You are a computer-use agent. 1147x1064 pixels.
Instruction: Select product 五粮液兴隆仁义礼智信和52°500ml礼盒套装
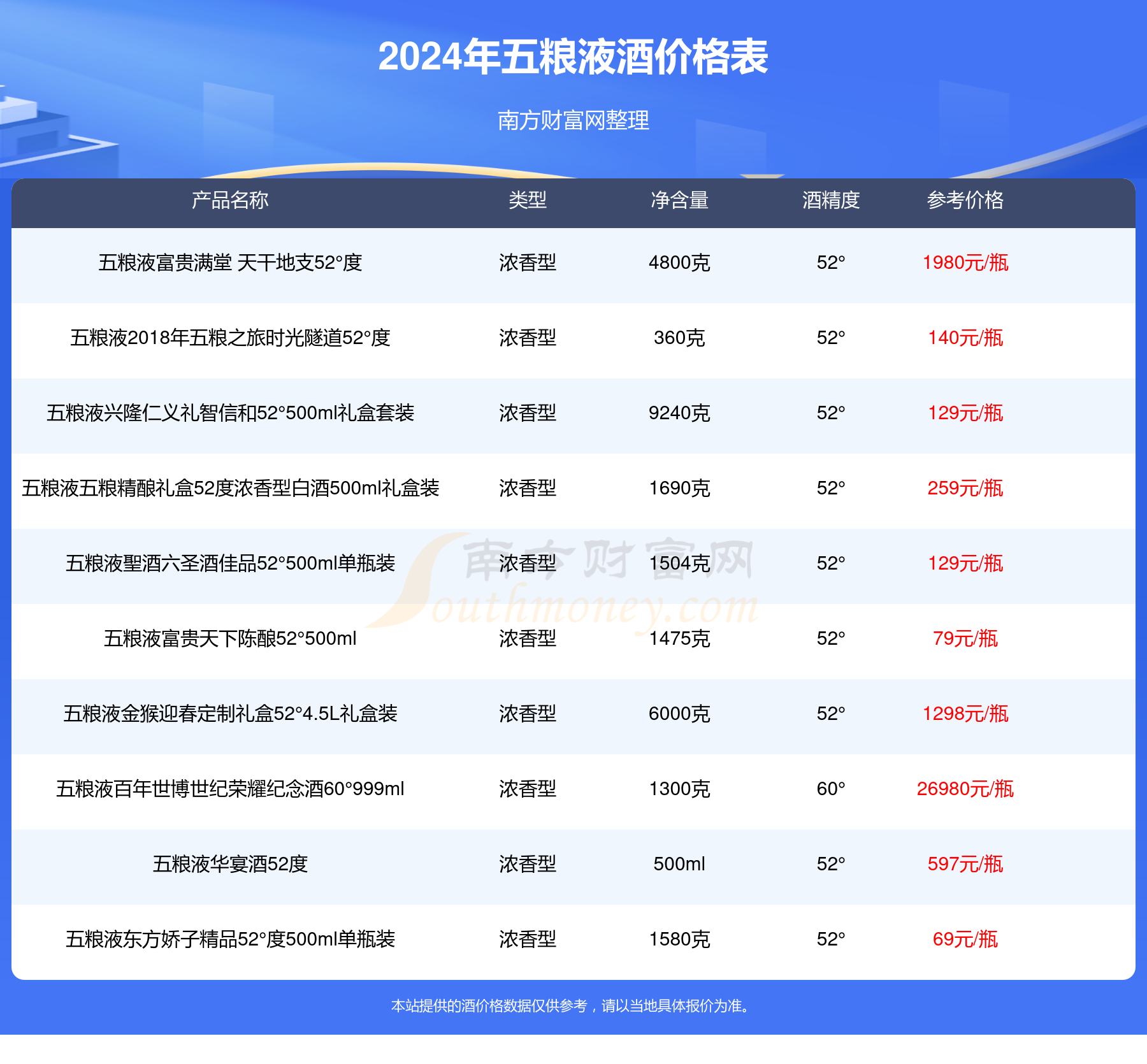(x=230, y=413)
